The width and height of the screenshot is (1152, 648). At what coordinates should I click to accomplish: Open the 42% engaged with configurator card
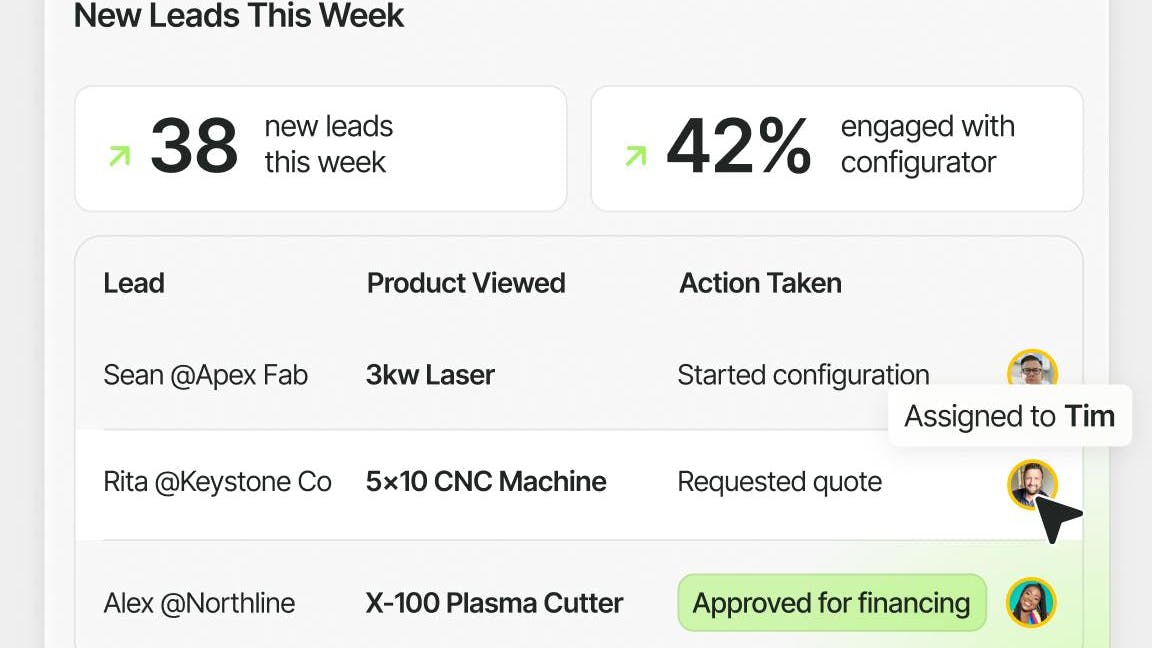836,148
